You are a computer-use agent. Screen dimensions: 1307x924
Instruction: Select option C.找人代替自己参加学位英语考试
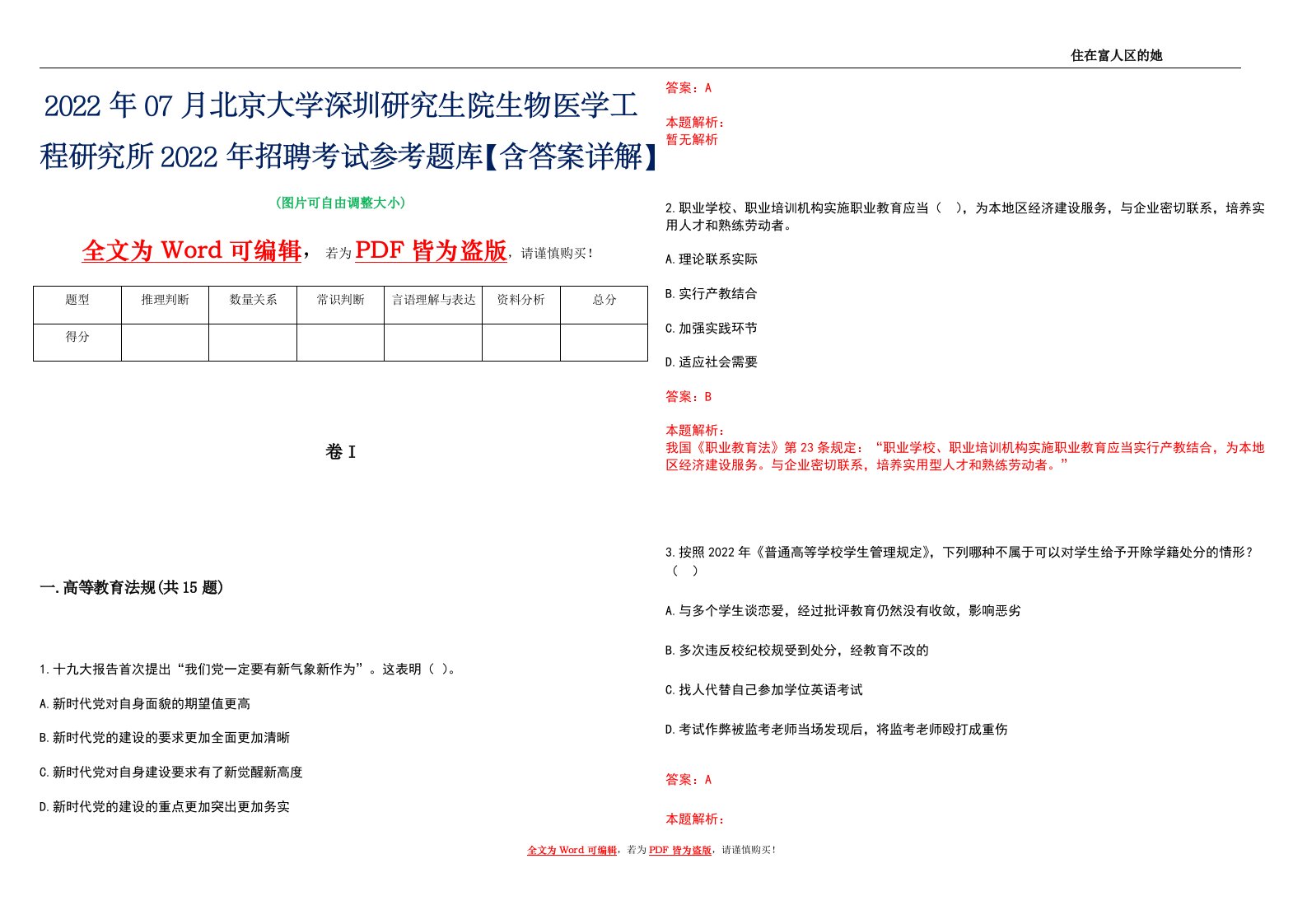(x=764, y=689)
